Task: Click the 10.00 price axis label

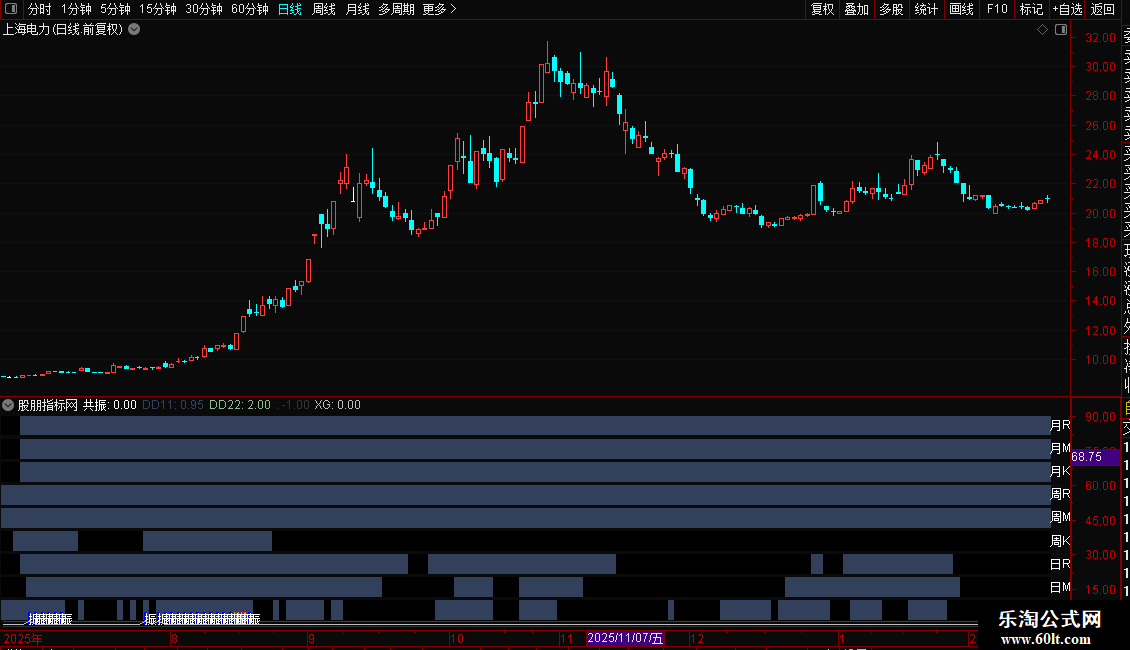Action: tap(1100, 360)
